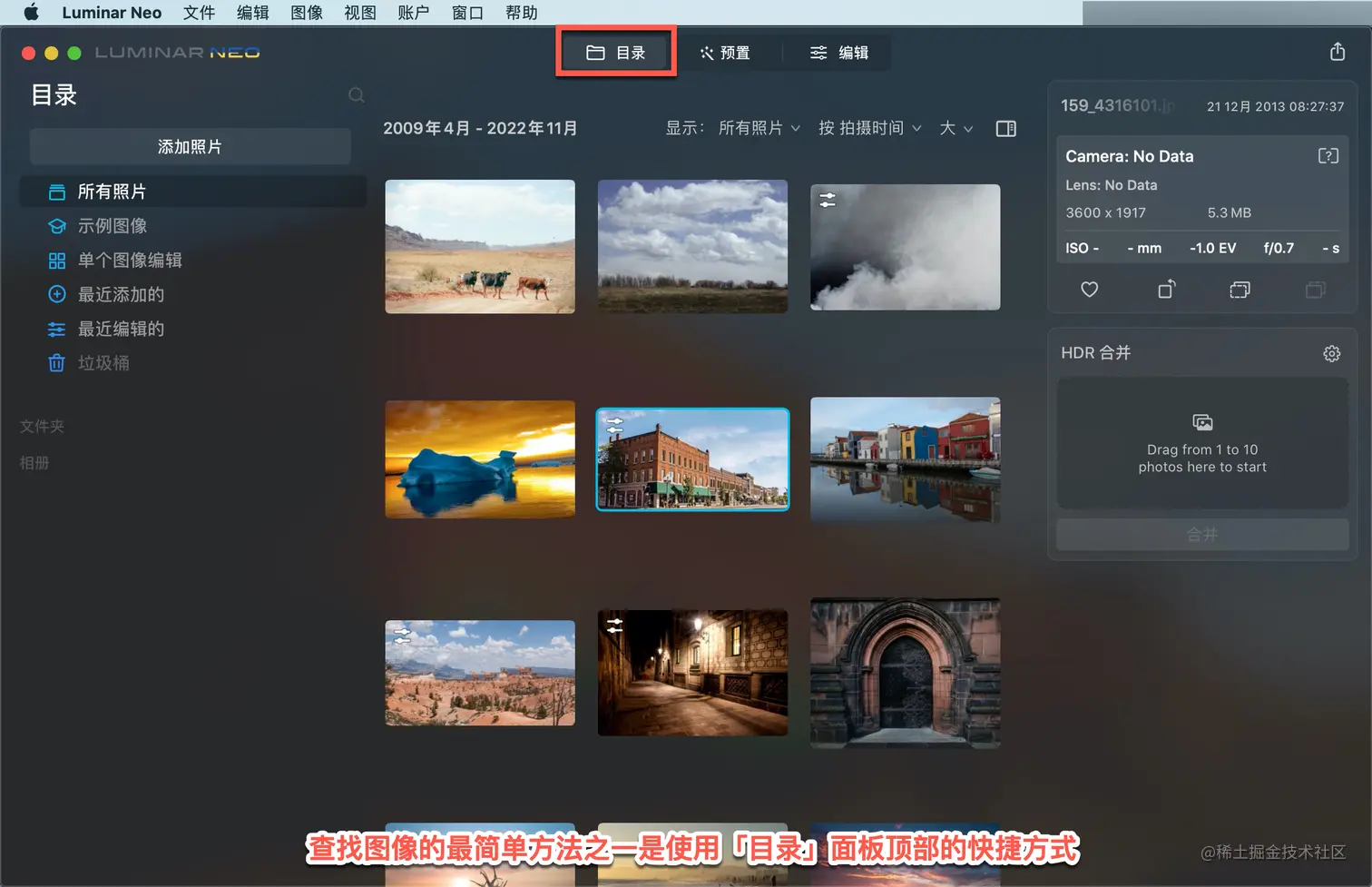
Task: Select the colorful waterfront houses thumbnail
Action: click(x=905, y=459)
